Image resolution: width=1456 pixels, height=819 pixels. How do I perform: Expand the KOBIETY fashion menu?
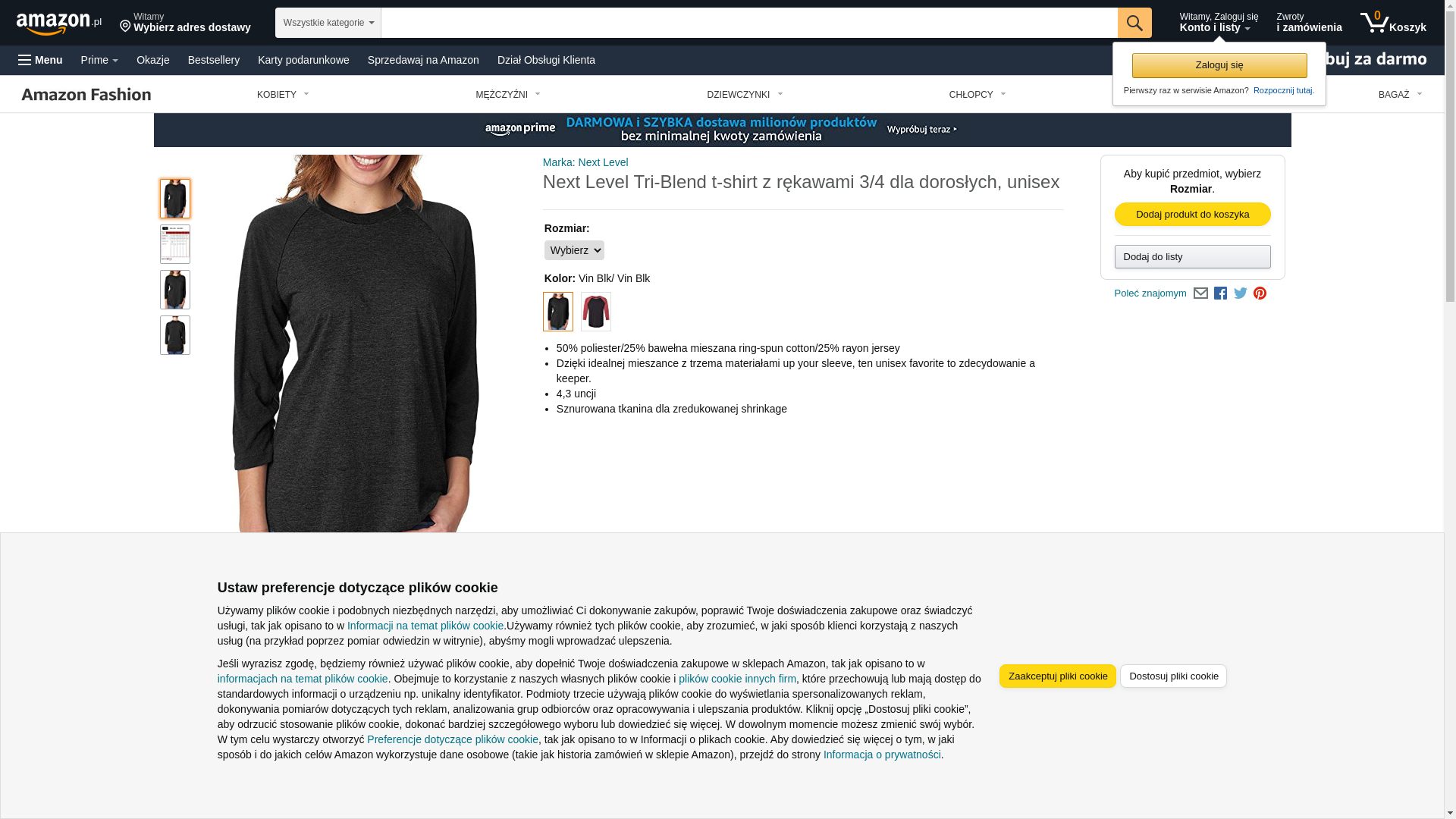point(283,95)
